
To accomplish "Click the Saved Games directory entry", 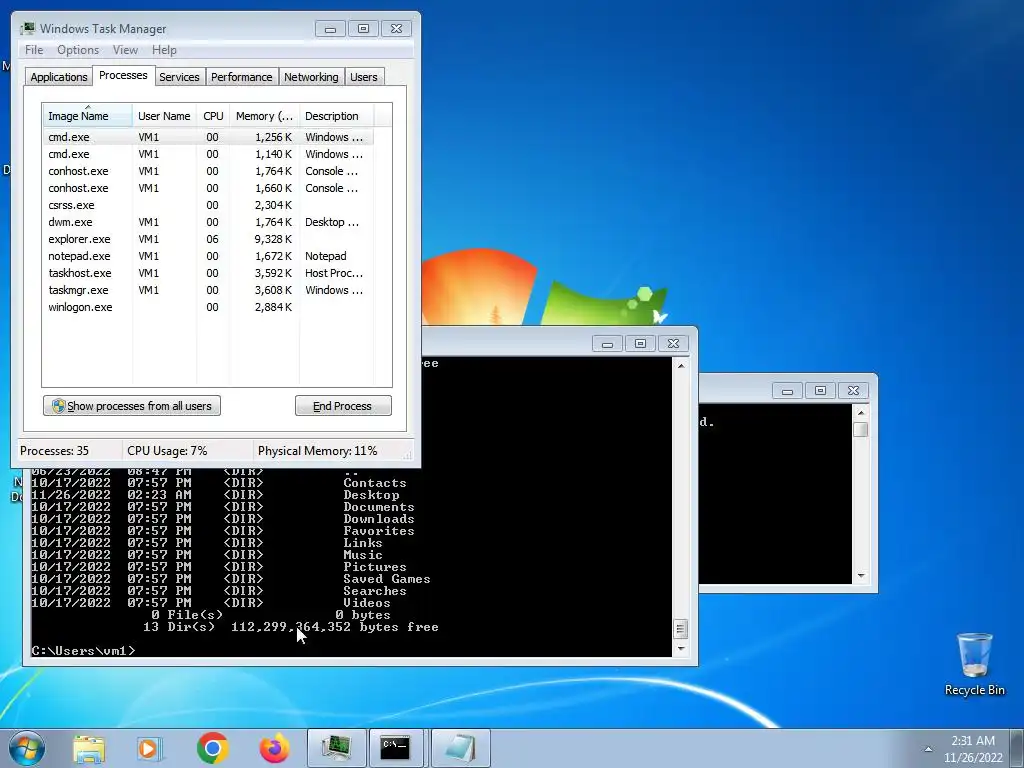I will (387, 579).
